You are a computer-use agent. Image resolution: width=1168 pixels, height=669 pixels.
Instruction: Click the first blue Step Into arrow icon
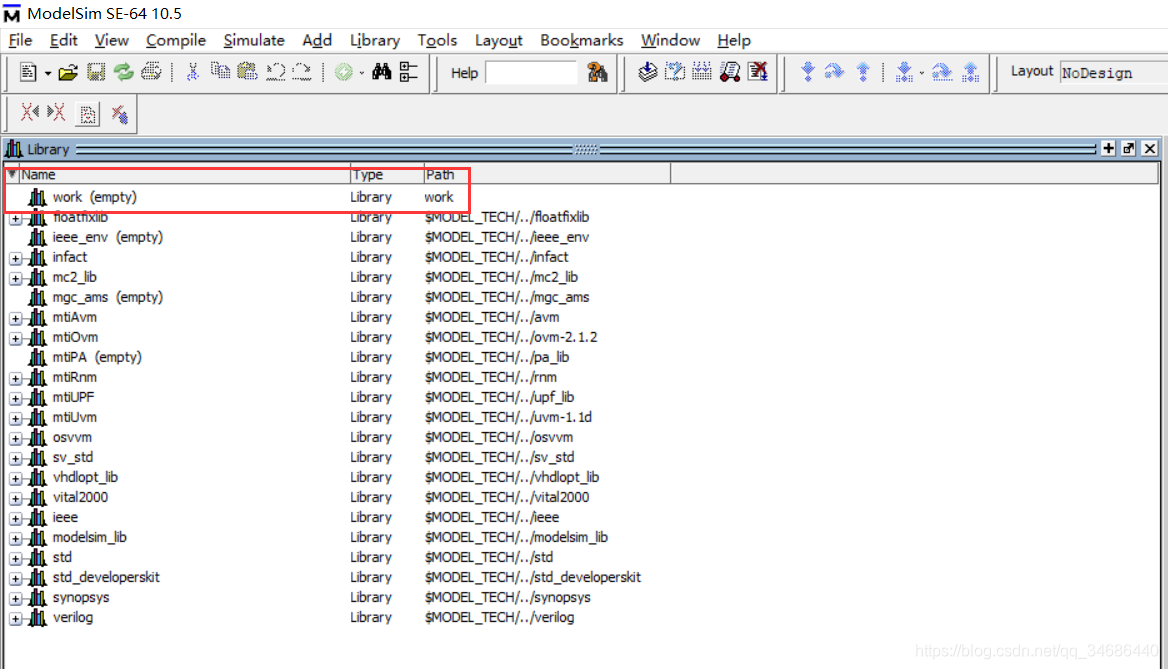pyautogui.click(x=807, y=72)
